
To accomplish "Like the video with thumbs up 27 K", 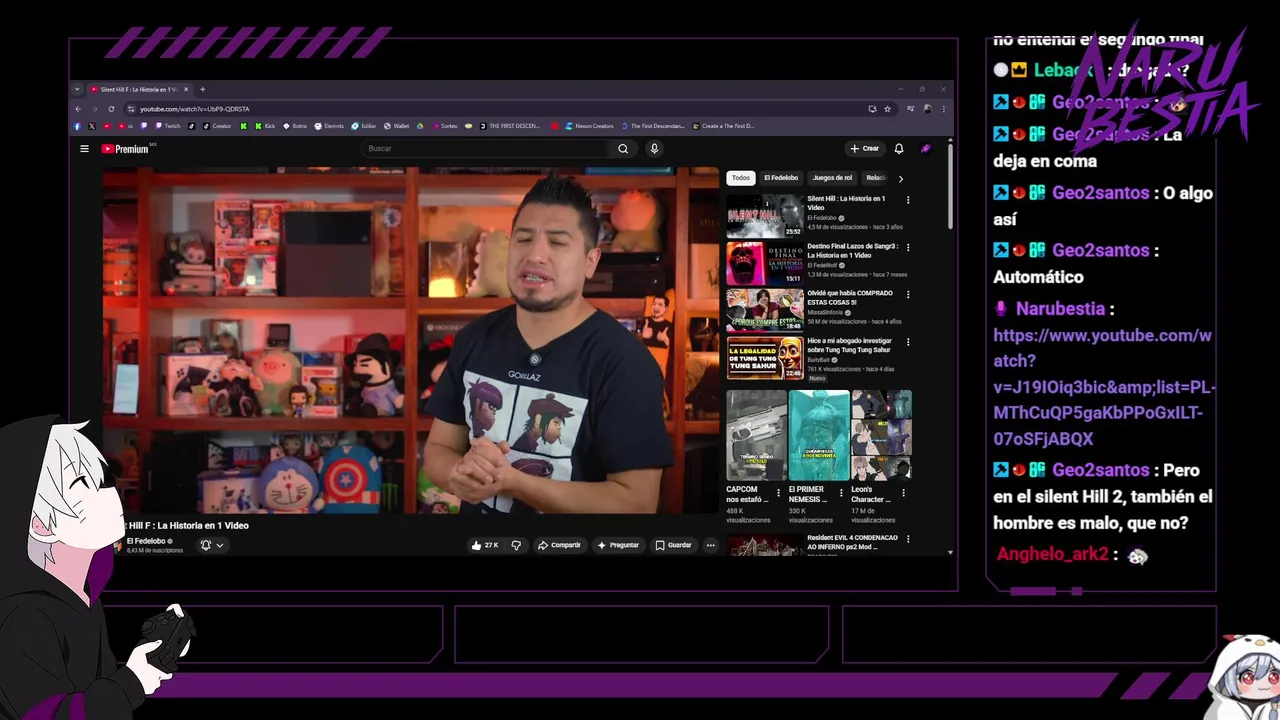I will coord(486,545).
